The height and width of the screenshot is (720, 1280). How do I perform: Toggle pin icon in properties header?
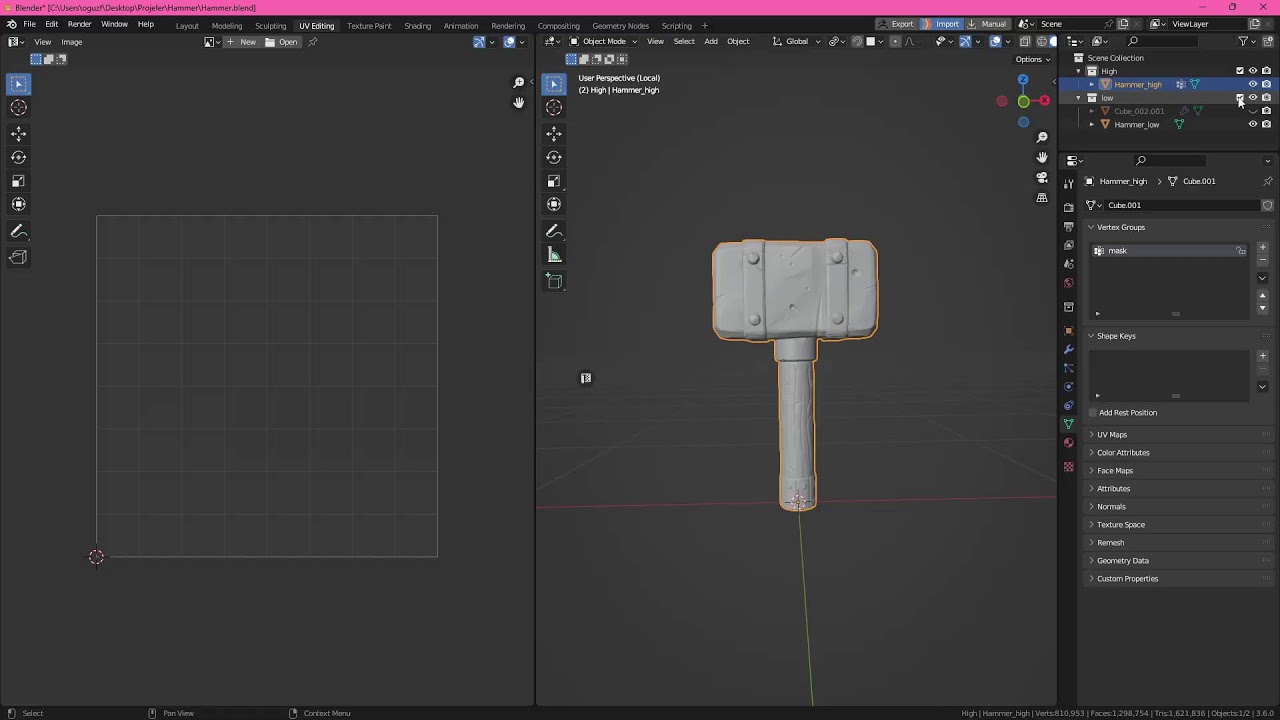[1267, 181]
